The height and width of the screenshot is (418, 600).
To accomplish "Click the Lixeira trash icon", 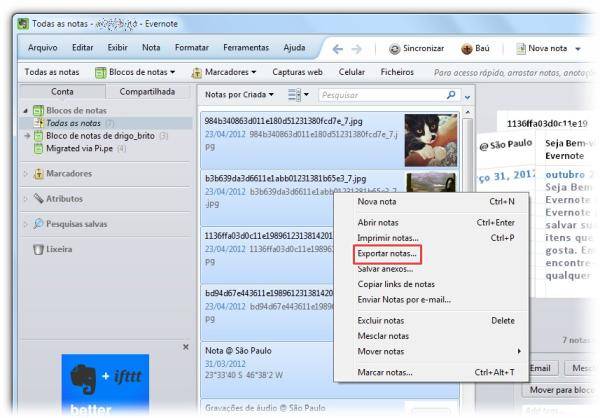I will click(38, 249).
